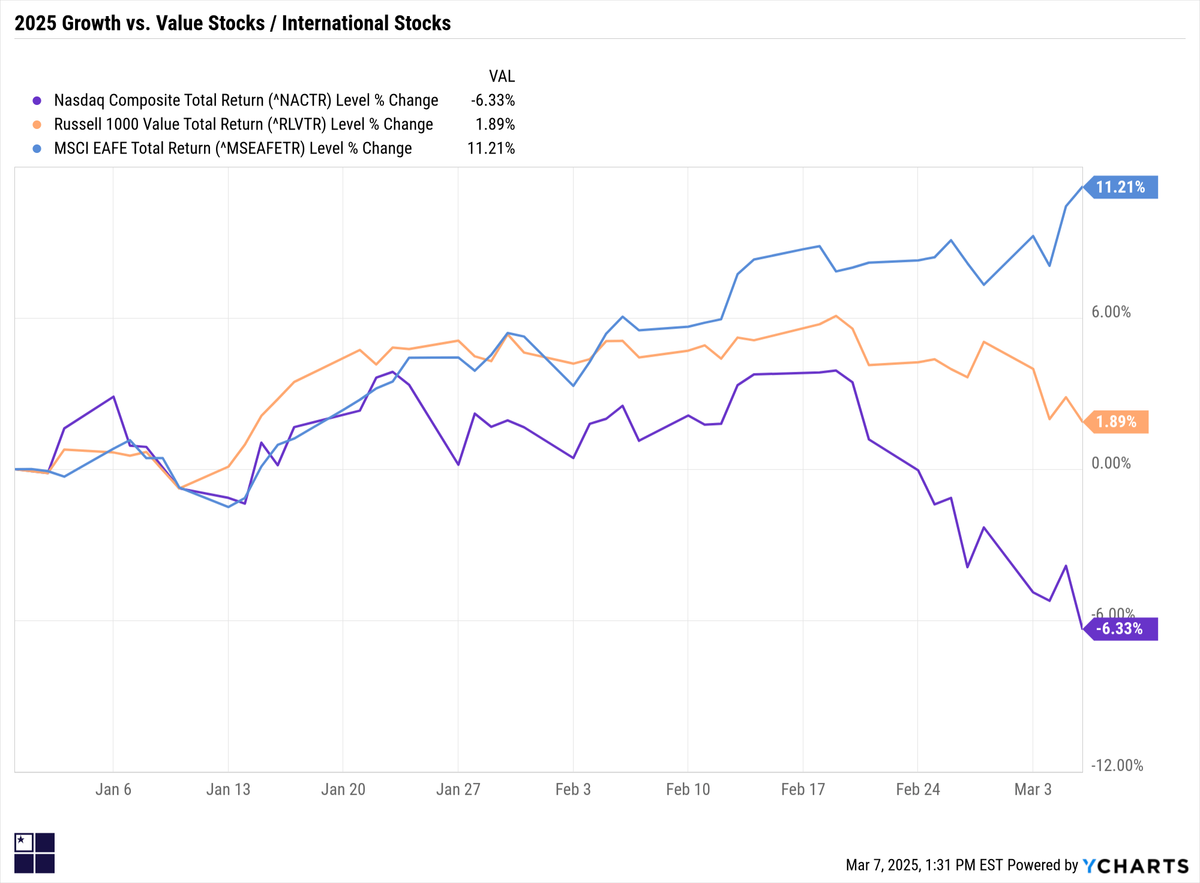The image size is (1200, 883).
Task: Click the legend value -6.33% for Nasdaq
Action: (492, 100)
